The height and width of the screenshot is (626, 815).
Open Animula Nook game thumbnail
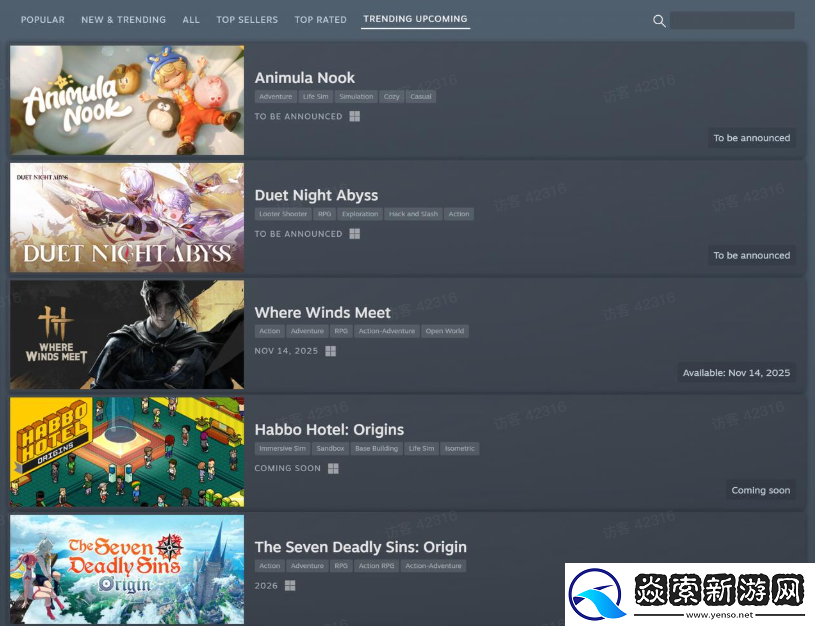[x=127, y=100]
